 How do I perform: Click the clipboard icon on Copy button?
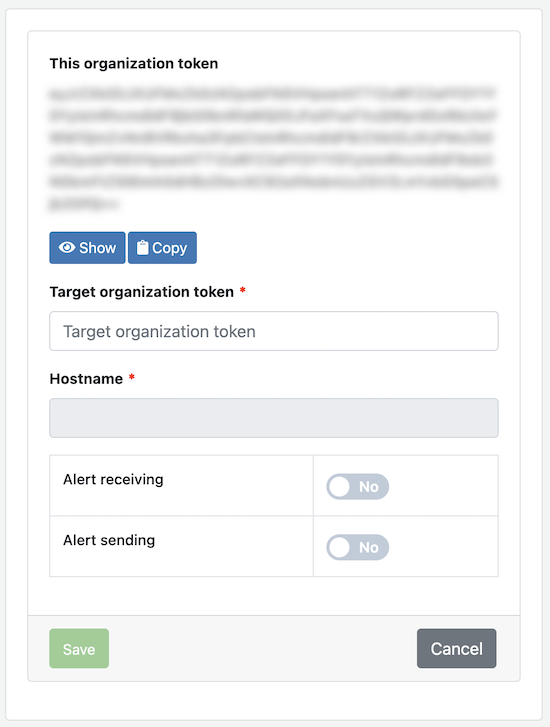pos(142,248)
